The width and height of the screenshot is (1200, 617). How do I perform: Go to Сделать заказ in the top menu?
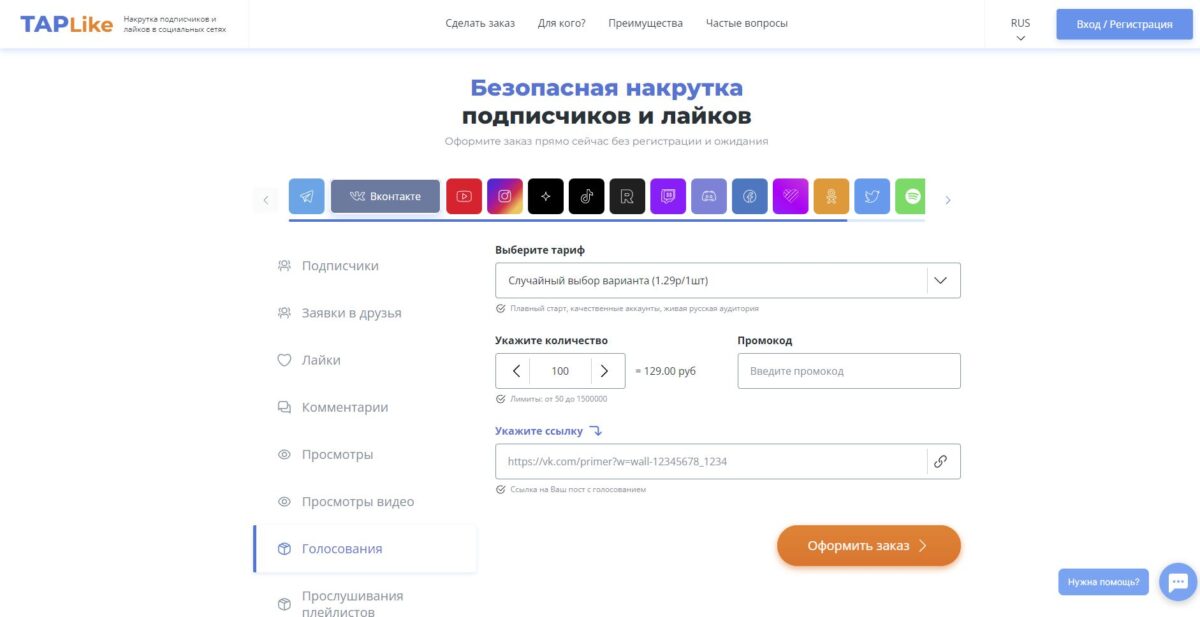click(480, 23)
